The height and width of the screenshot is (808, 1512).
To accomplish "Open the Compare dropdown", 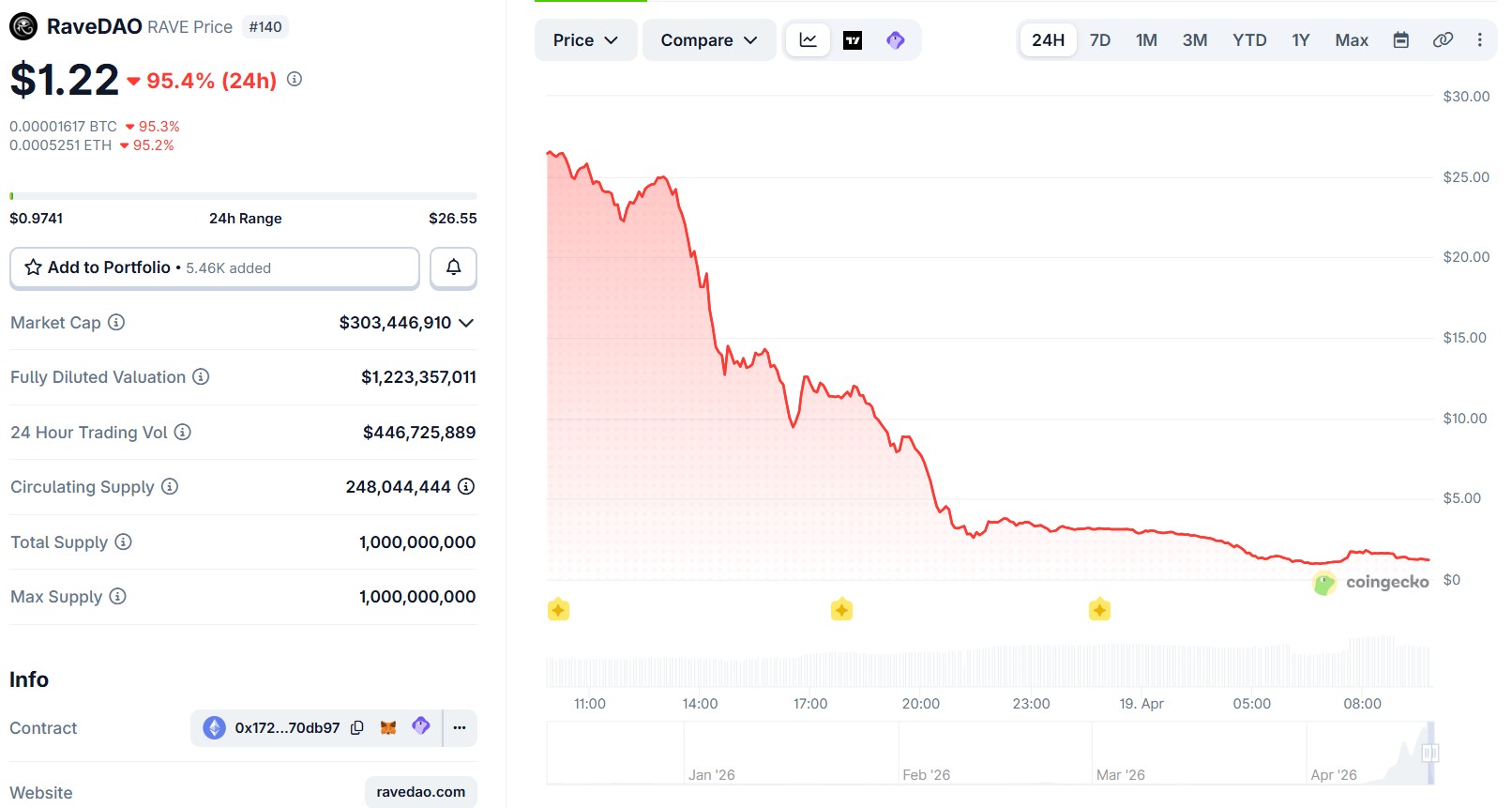I will (x=708, y=40).
